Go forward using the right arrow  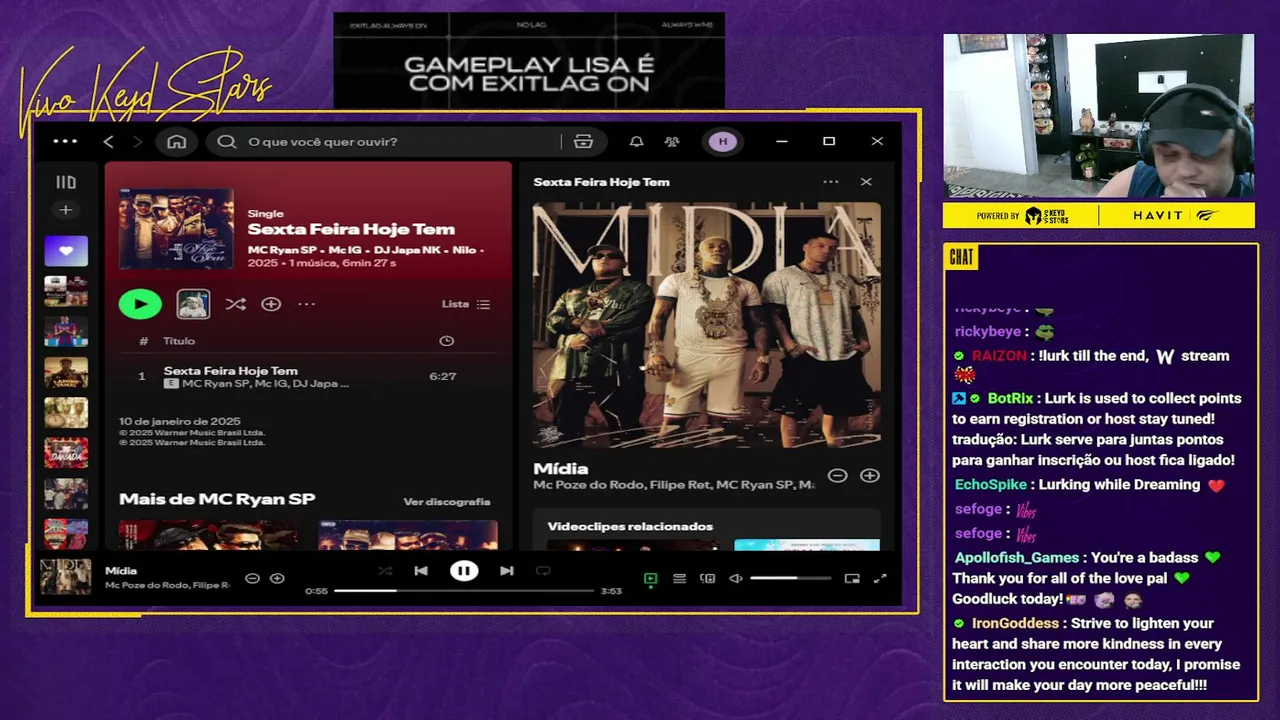(137, 141)
